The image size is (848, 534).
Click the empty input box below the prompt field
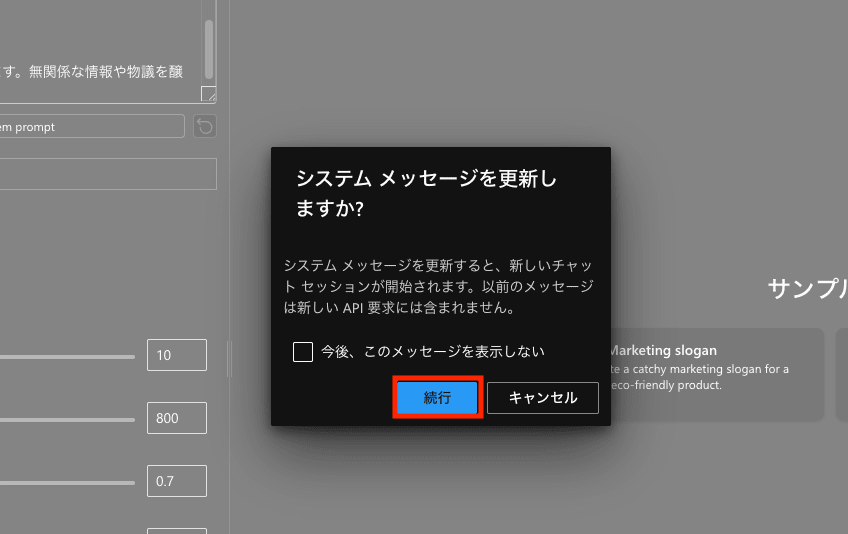(x=108, y=174)
